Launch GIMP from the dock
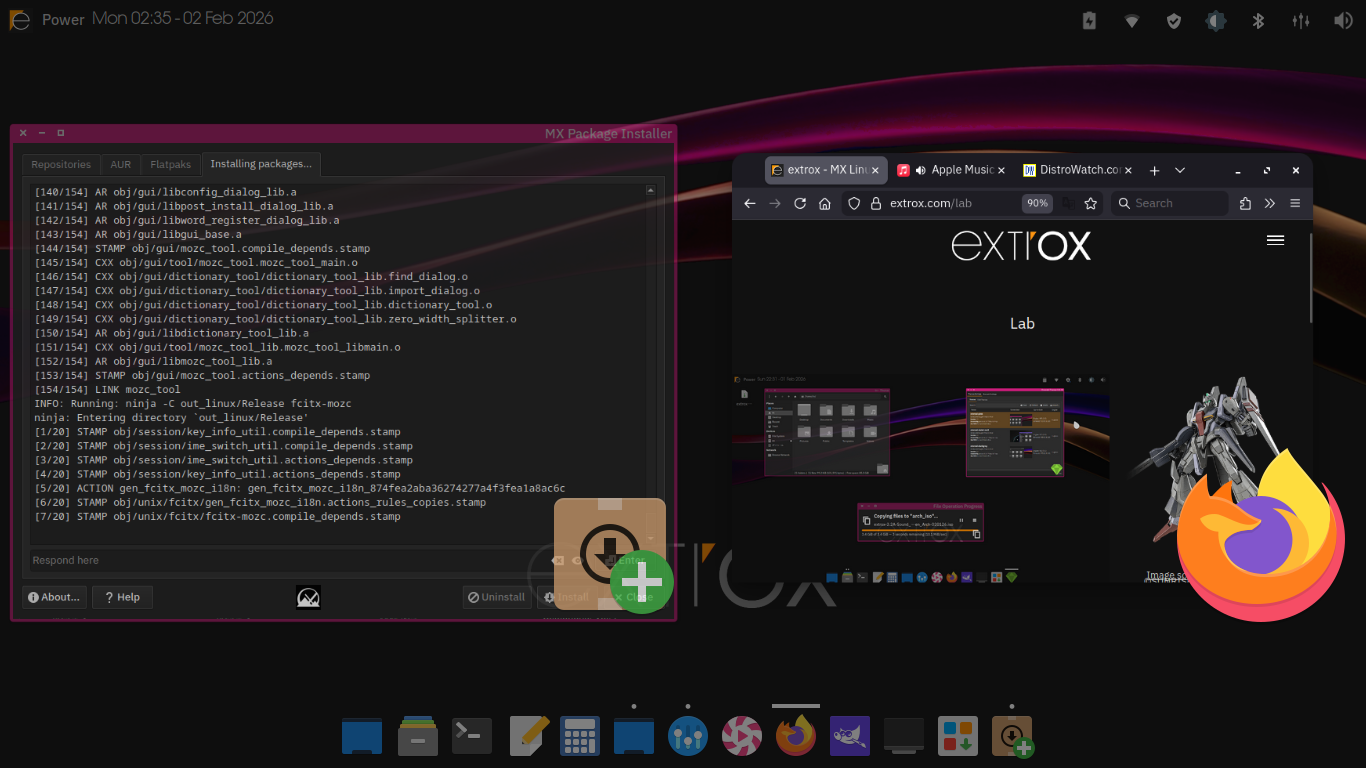This screenshot has height=768, width=1366. (x=850, y=736)
